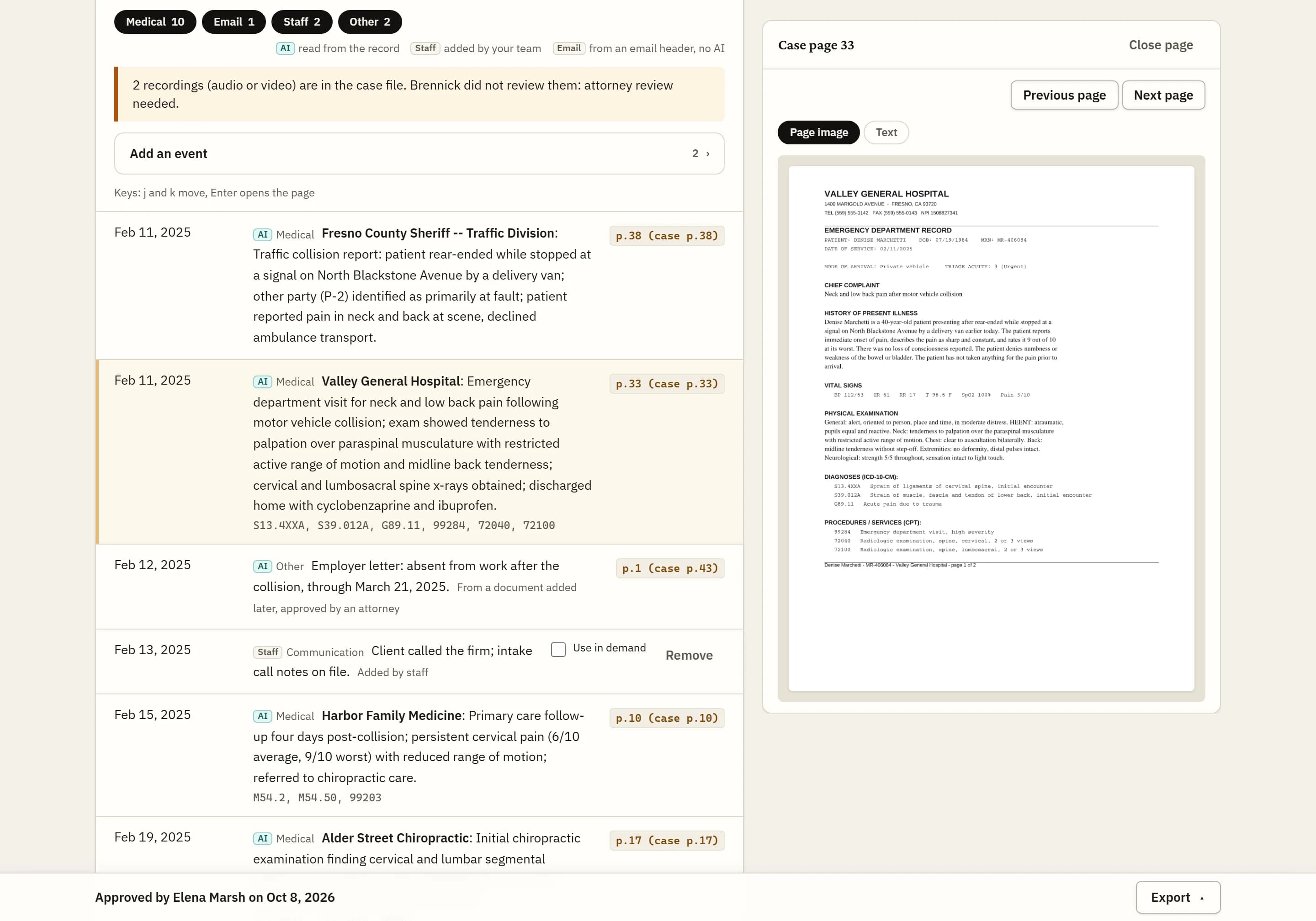
Task: Remove the Feb 13 staff communication event
Action: click(x=689, y=655)
